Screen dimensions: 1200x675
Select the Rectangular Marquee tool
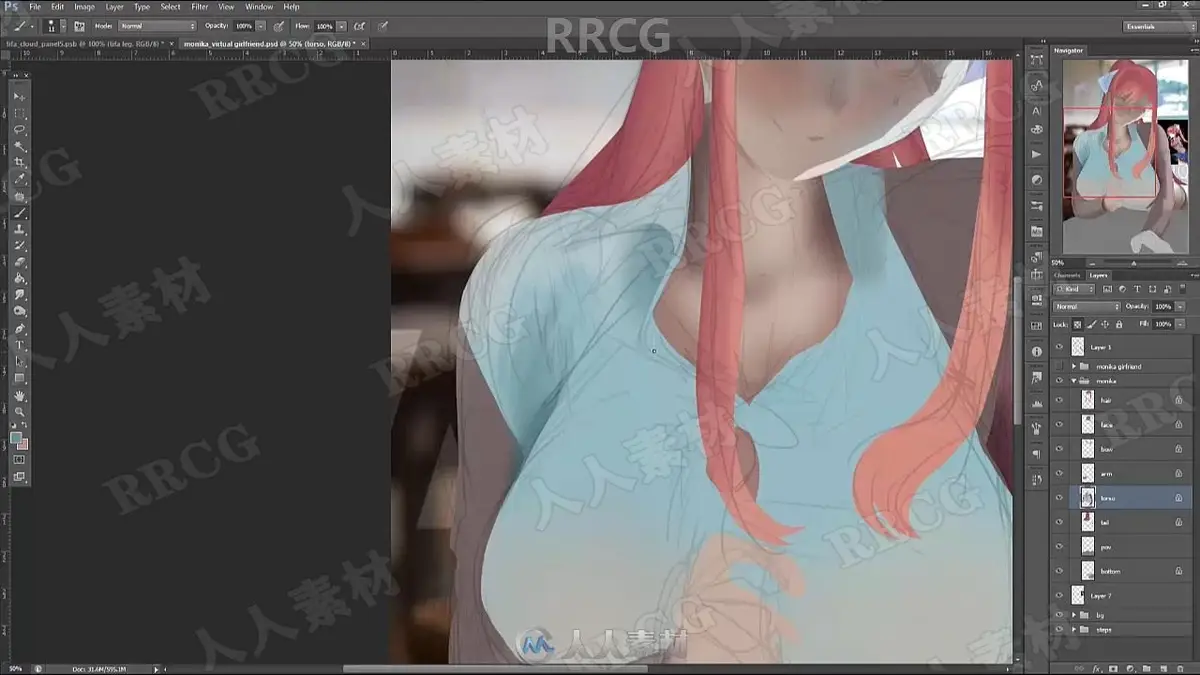[x=19, y=114]
